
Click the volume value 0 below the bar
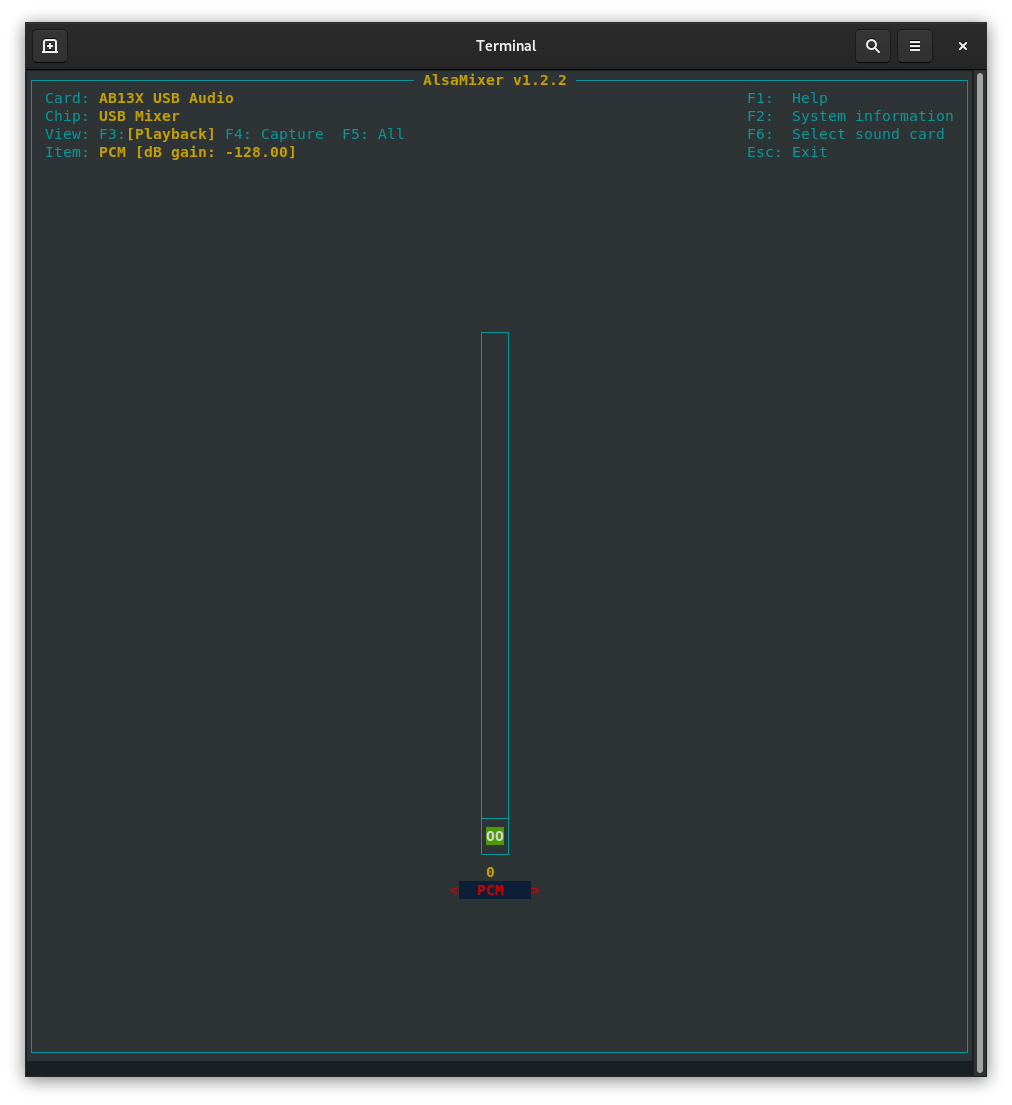[x=490, y=871]
